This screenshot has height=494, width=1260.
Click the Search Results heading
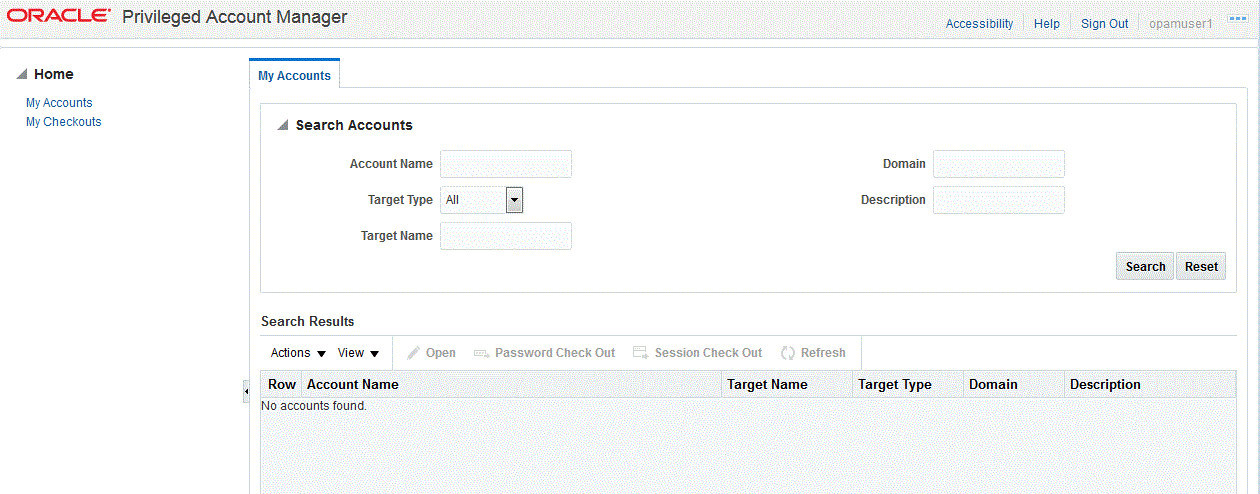click(x=308, y=322)
